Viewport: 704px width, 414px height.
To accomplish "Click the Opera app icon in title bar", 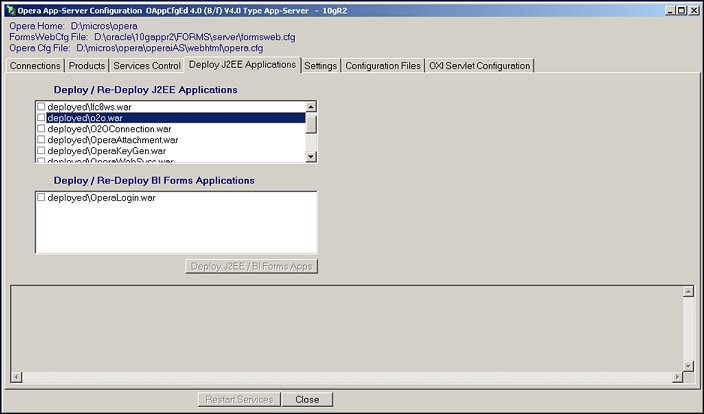I will (x=11, y=10).
